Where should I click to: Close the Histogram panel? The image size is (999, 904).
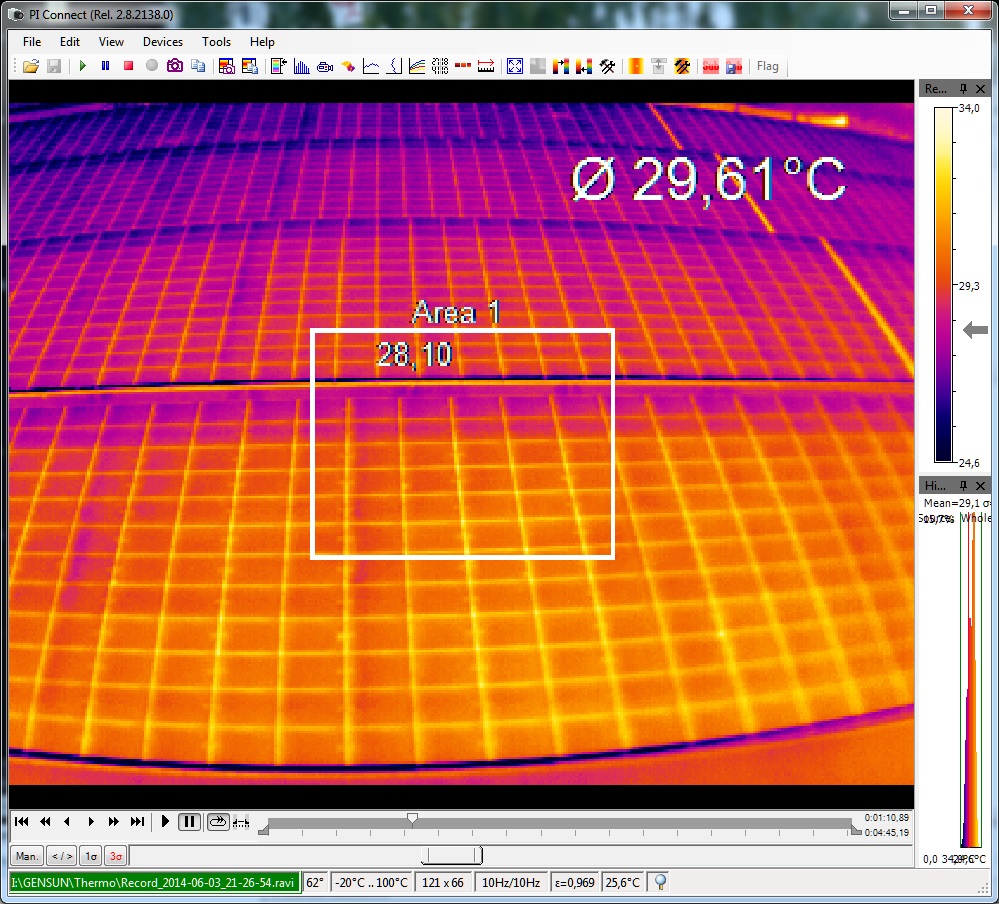tap(981, 485)
